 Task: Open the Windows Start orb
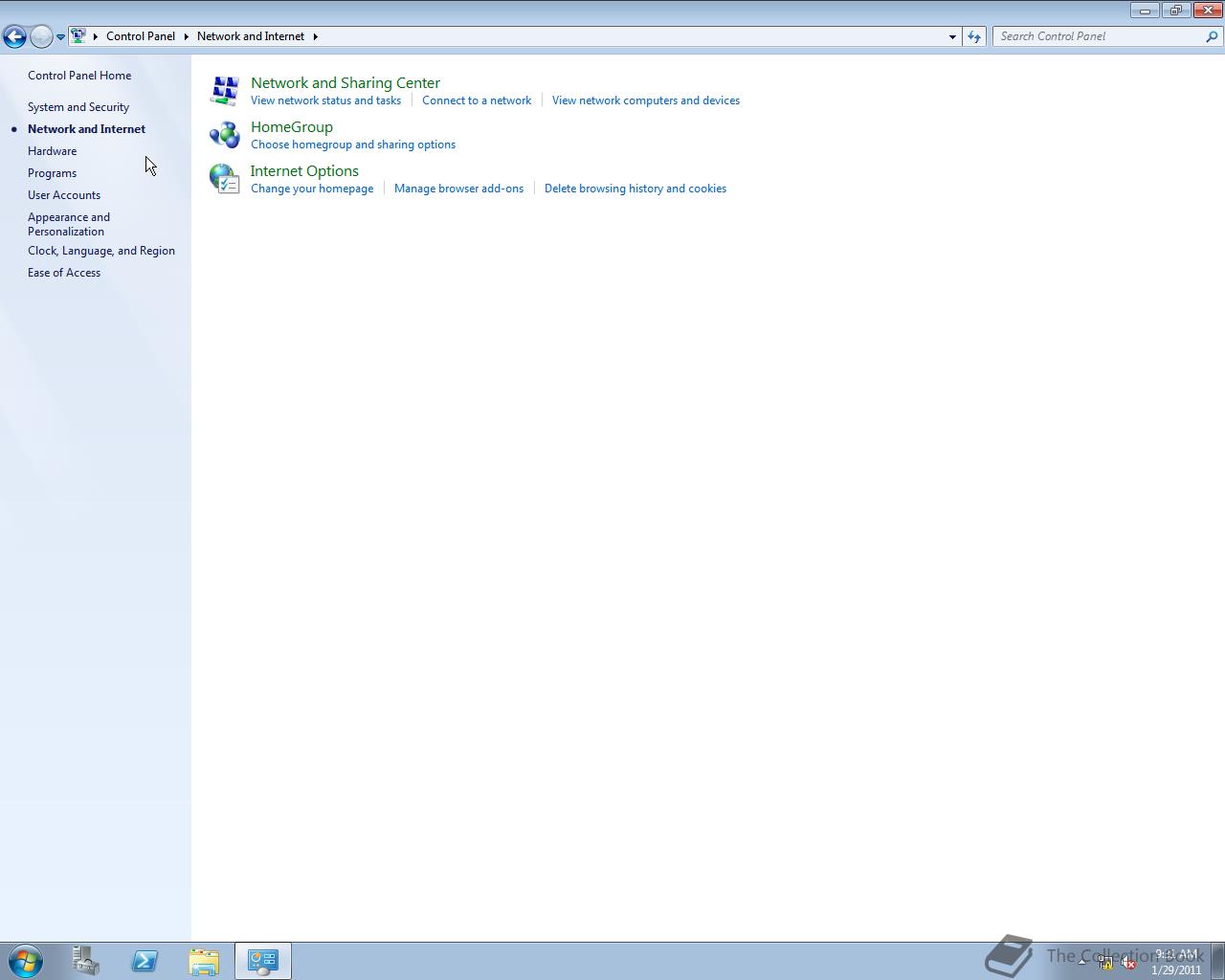[26, 961]
